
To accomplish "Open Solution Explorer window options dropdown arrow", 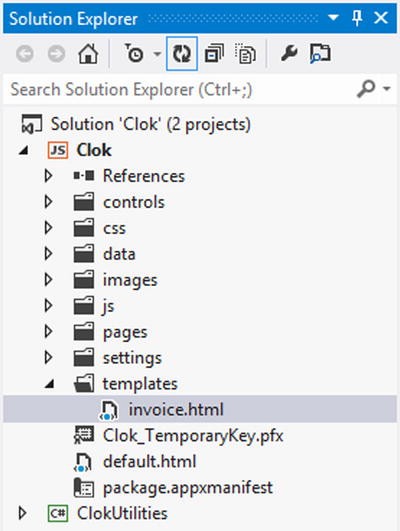I will click(x=333, y=18).
